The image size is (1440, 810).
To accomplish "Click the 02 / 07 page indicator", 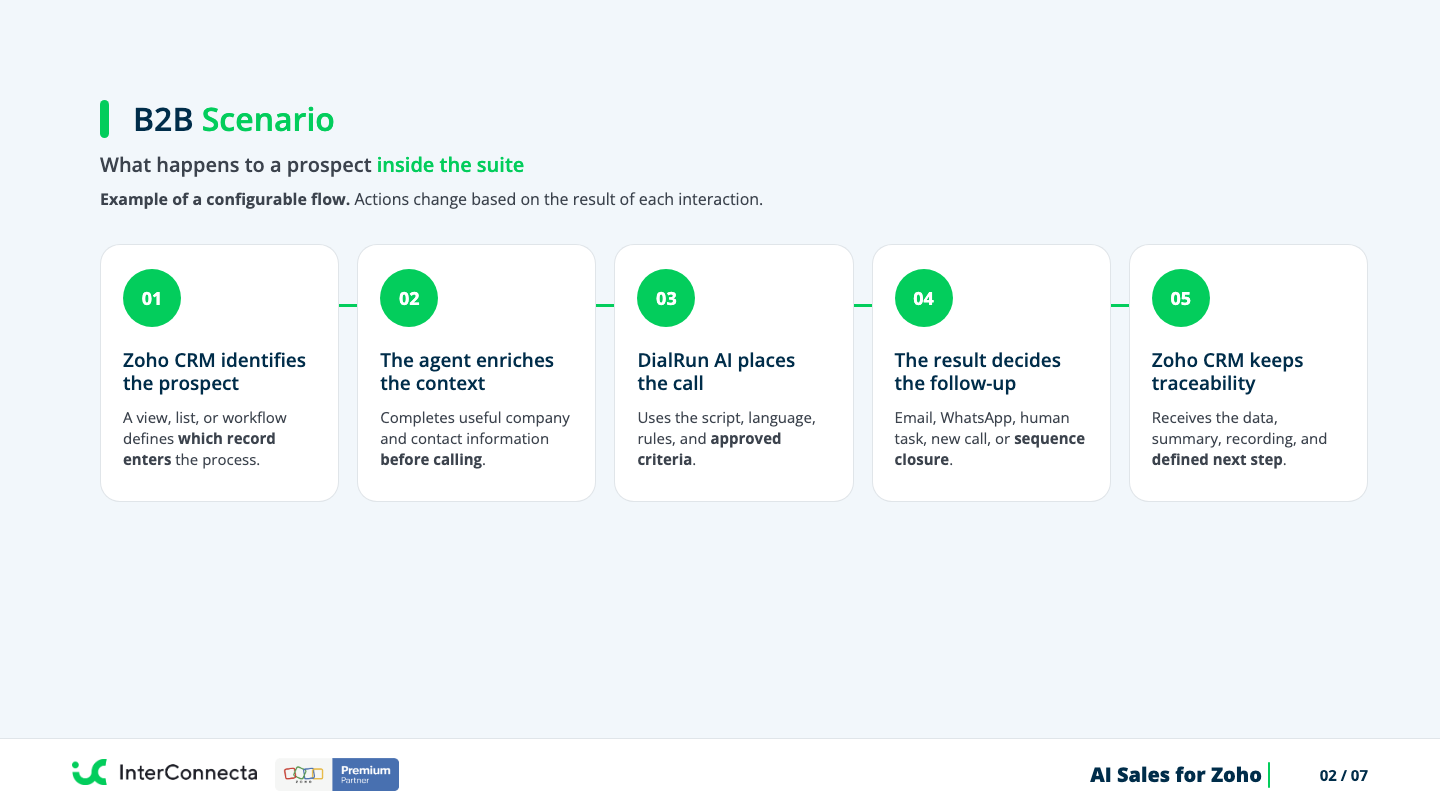I will (1344, 775).
